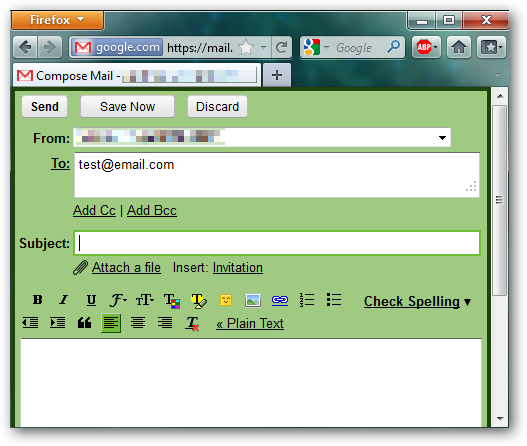Add a Cc recipient field
The image size is (527, 446).
[x=94, y=210]
